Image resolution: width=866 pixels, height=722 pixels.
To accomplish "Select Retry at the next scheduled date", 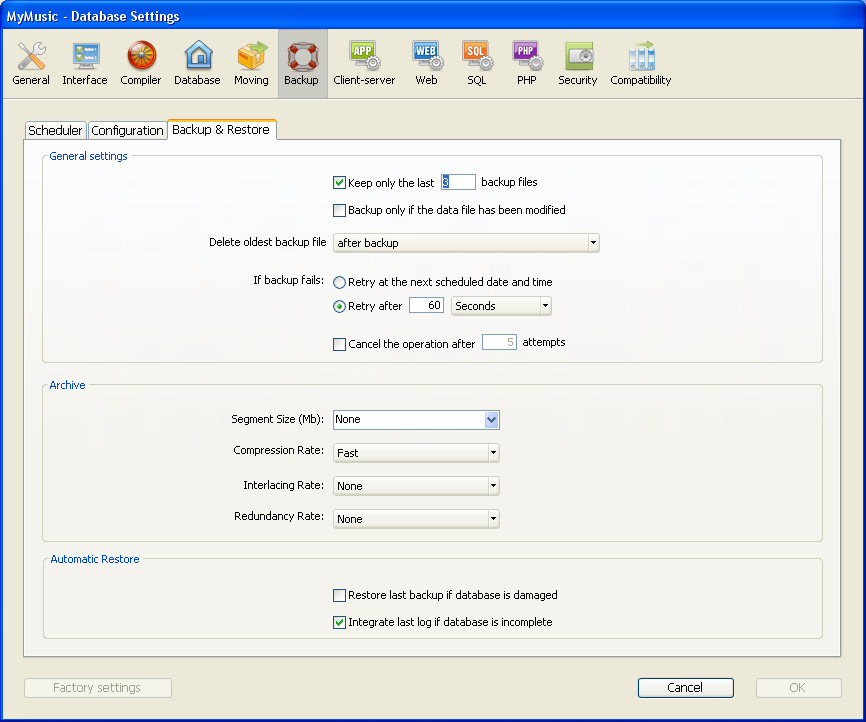I will [339, 283].
